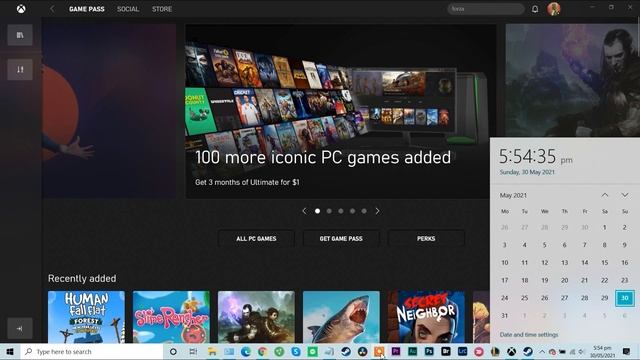Open Skype from the taskbar
Image resolution: width=640 pixels, height=360 pixels.
click(296, 351)
